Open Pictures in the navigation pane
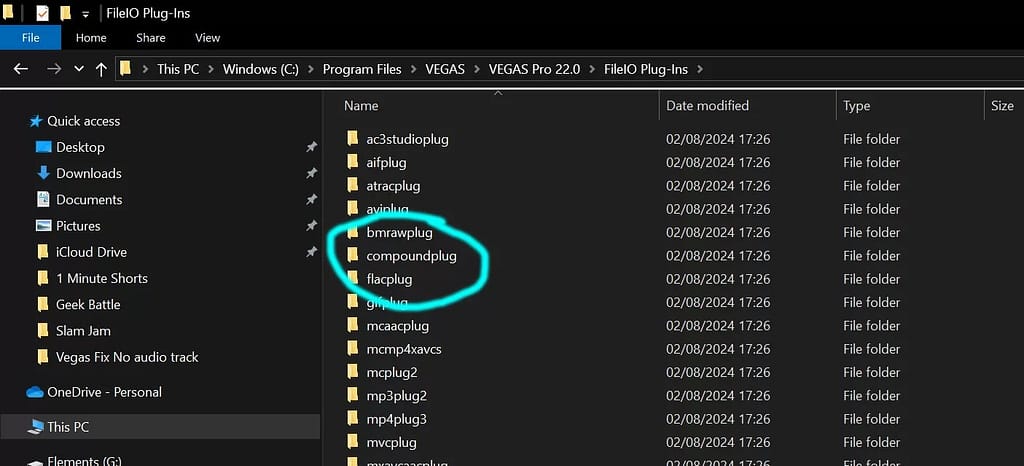 pyautogui.click(x=78, y=226)
